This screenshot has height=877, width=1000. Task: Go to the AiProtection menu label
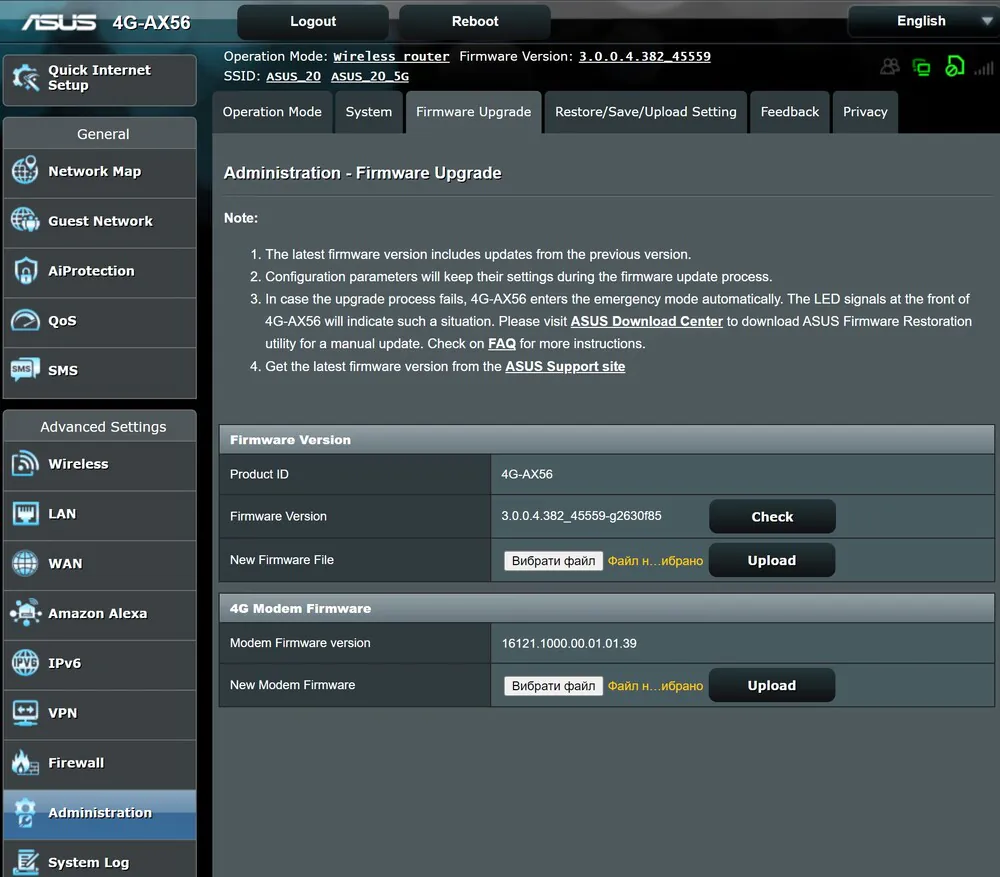(91, 270)
